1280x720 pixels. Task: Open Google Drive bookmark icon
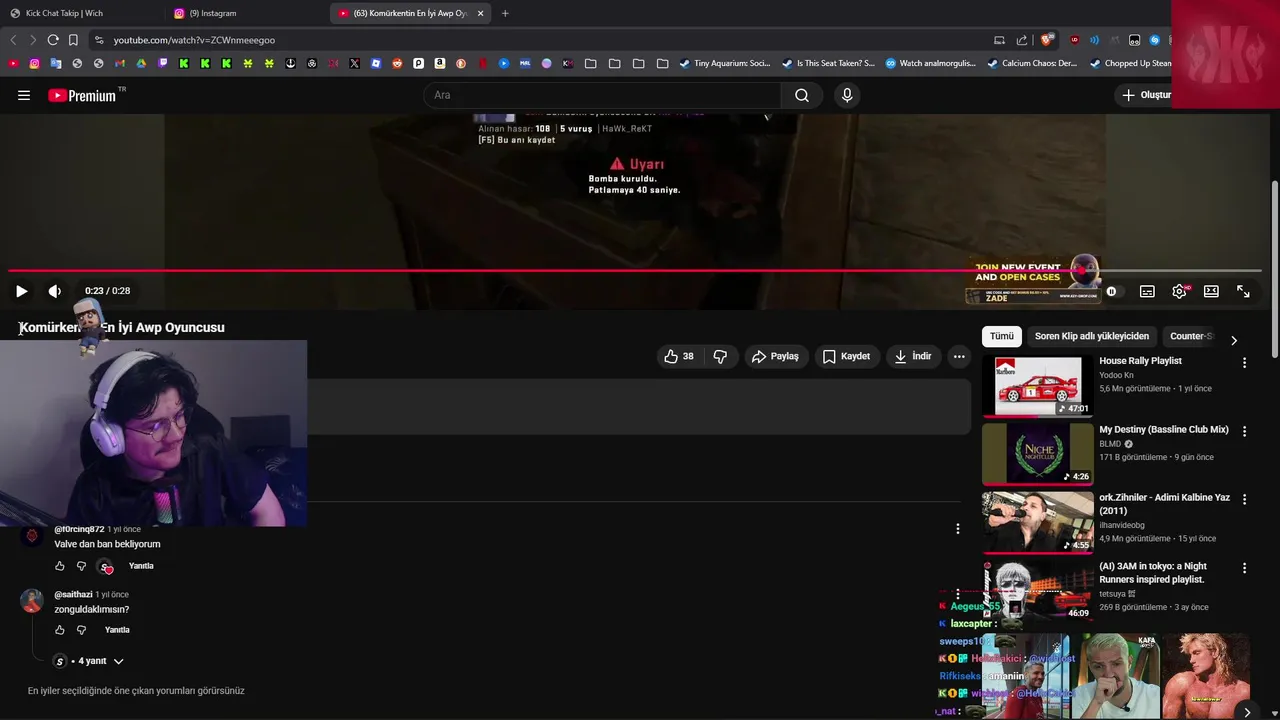141,63
